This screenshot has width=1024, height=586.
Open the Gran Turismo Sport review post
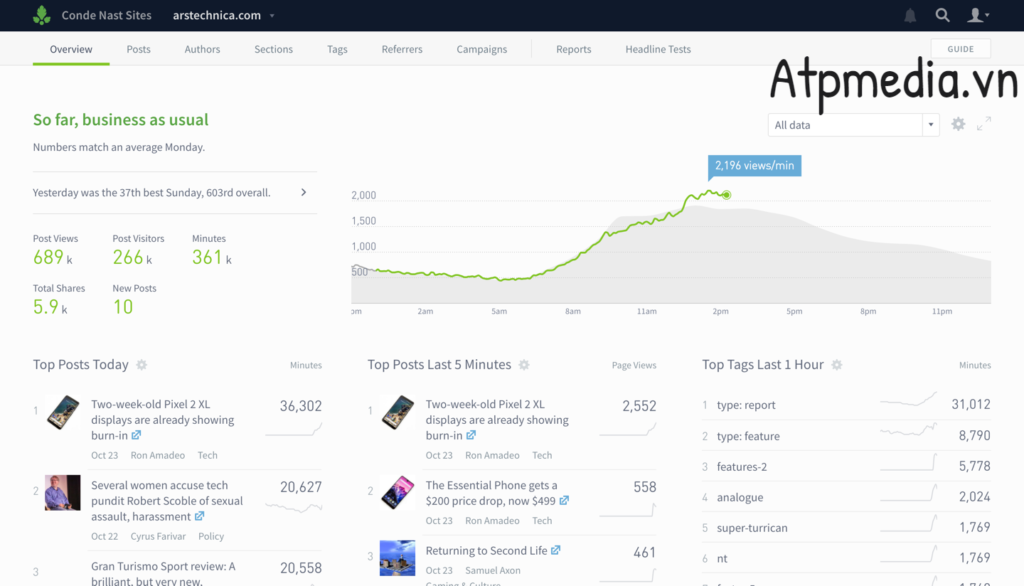point(163,574)
